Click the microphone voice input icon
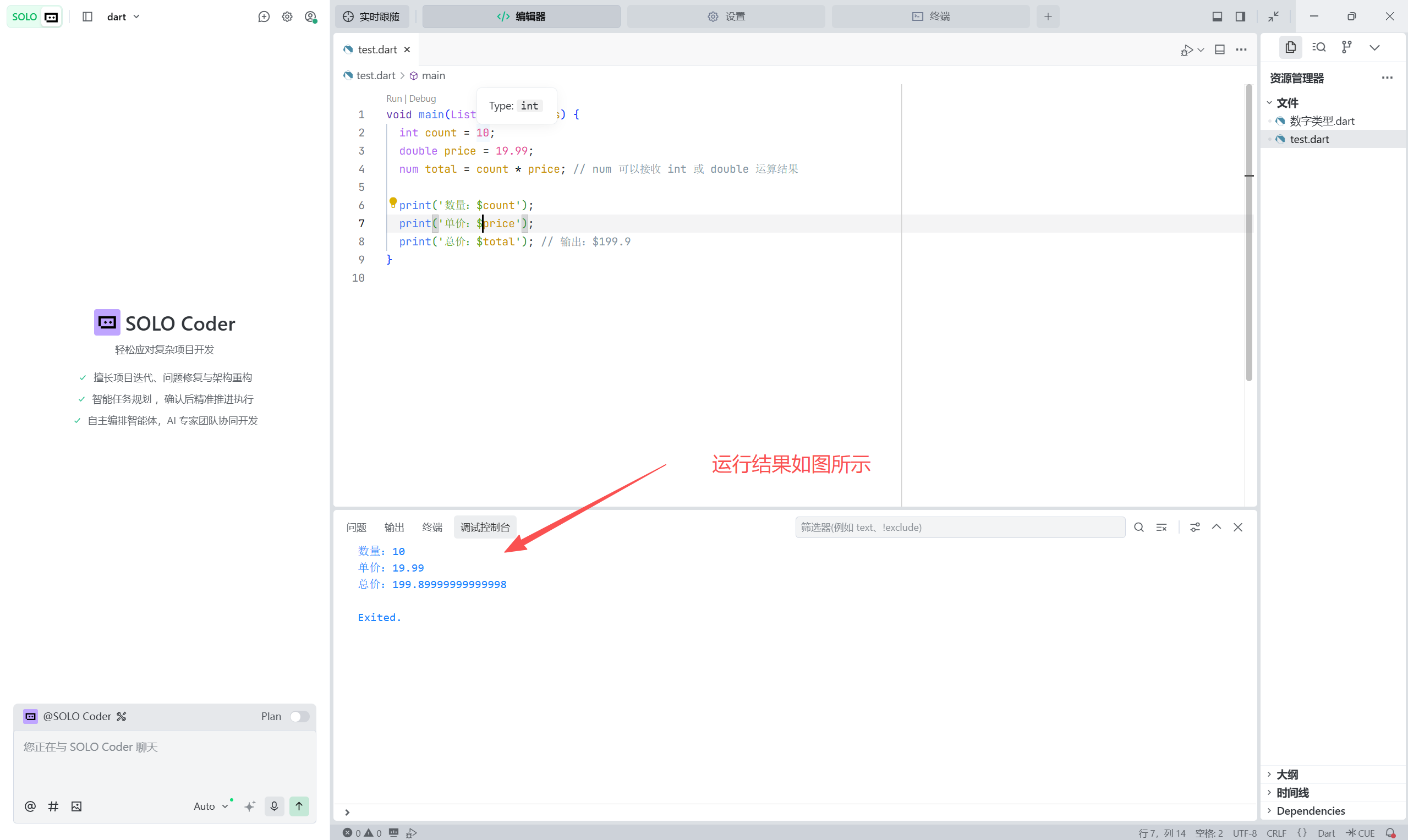1408x840 pixels. (x=274, y=806)
